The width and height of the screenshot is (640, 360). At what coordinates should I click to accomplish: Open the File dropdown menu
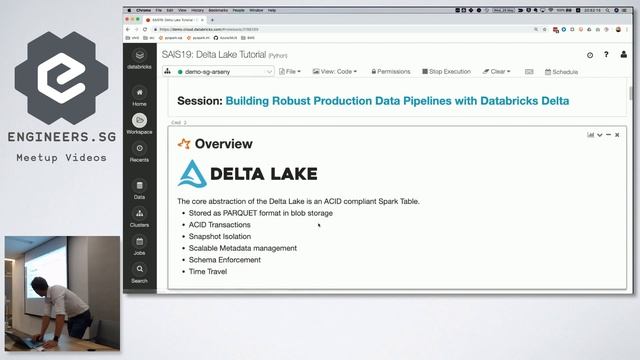[x=290, y=71]
